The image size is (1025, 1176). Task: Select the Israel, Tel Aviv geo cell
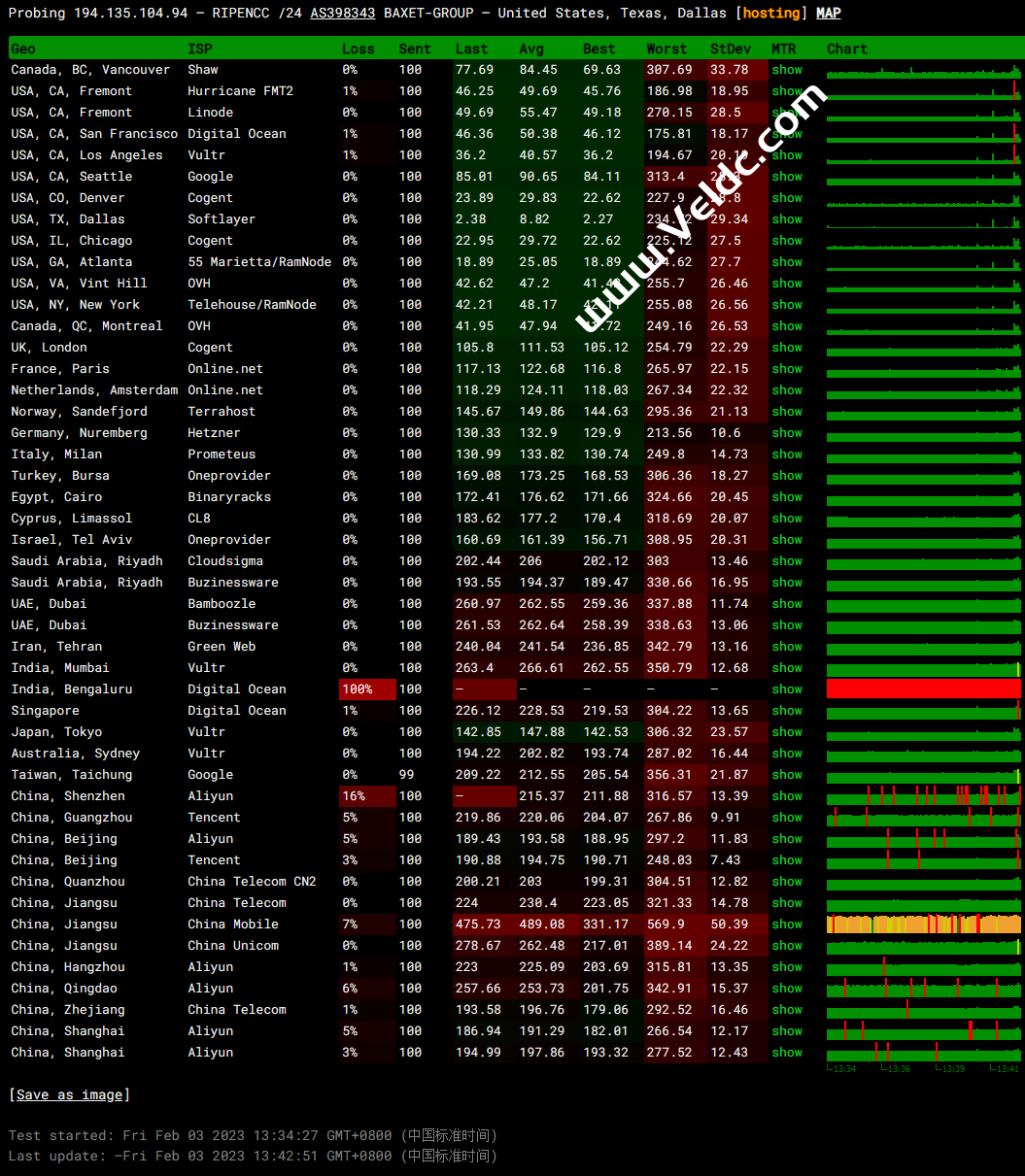(71, 540)
